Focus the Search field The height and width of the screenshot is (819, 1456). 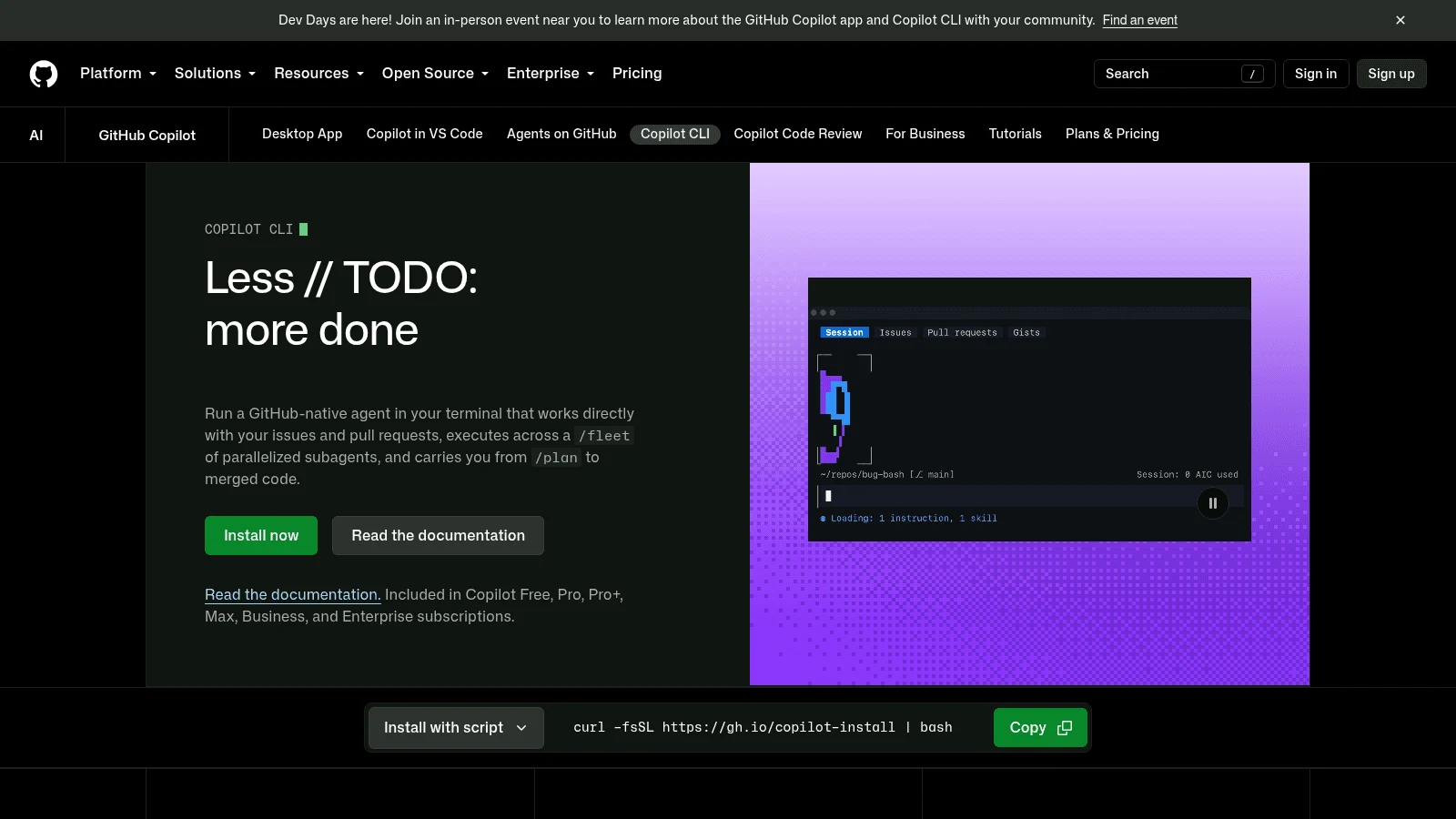[x=1184, y=74]
